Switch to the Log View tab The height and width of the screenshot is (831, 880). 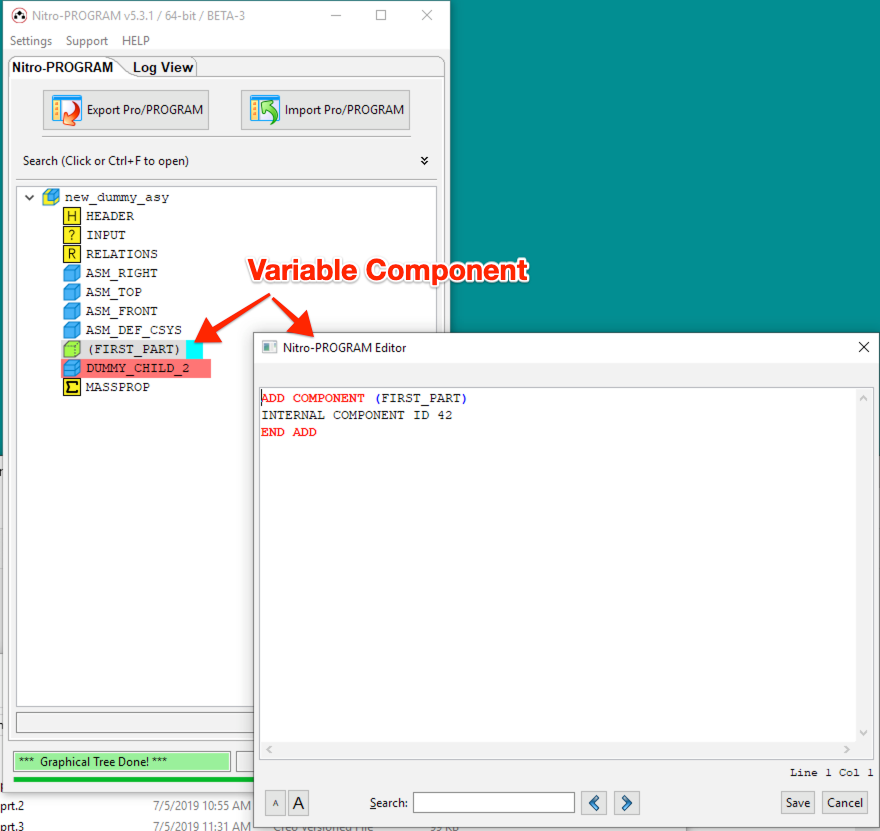click(161, 67)
